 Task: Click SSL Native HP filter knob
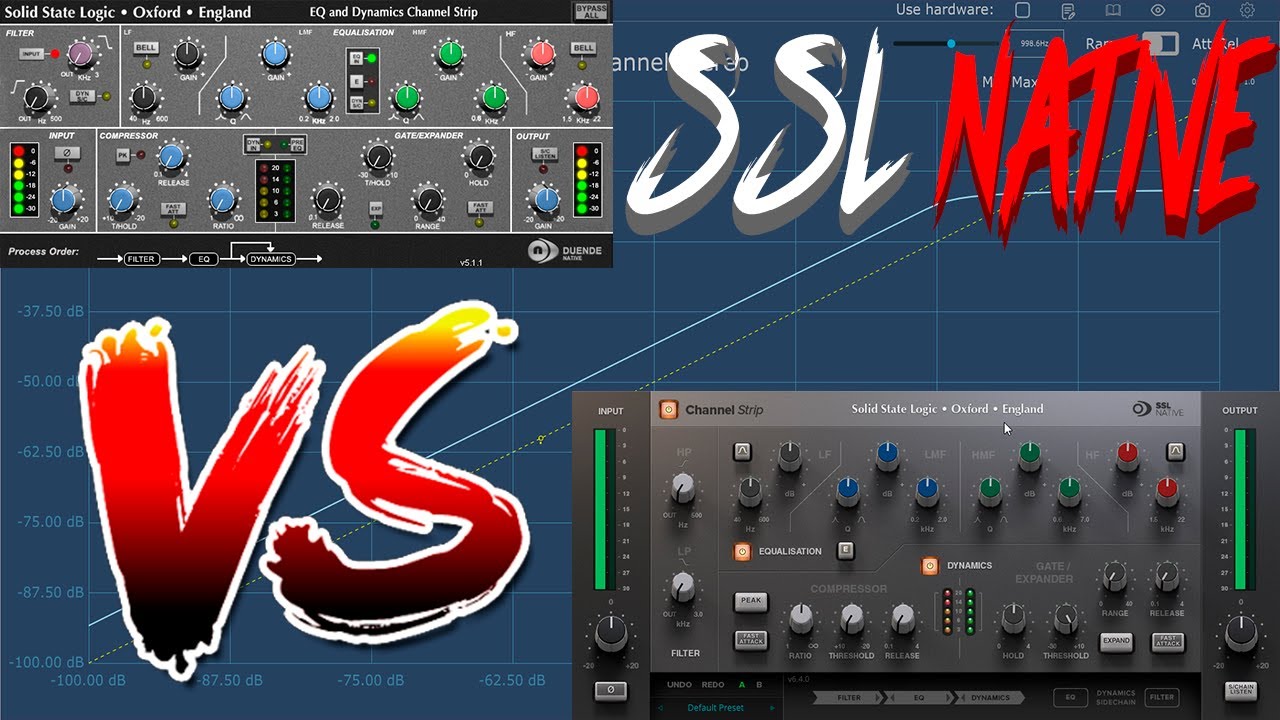tap(684, 488)
